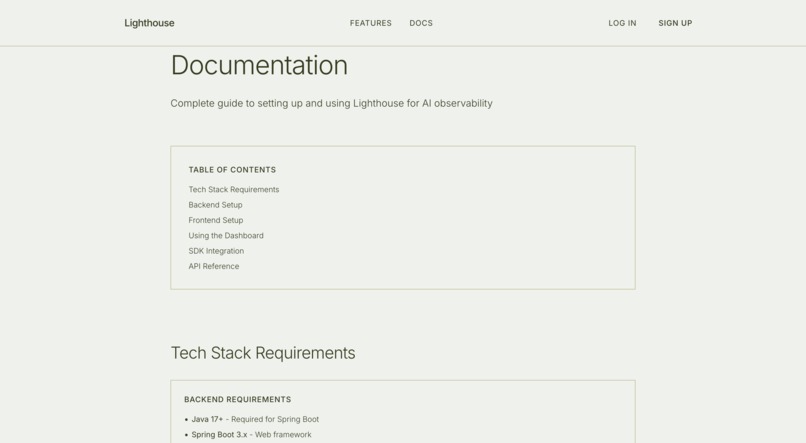Jump to Frontend Setup section link

[216, 220]
